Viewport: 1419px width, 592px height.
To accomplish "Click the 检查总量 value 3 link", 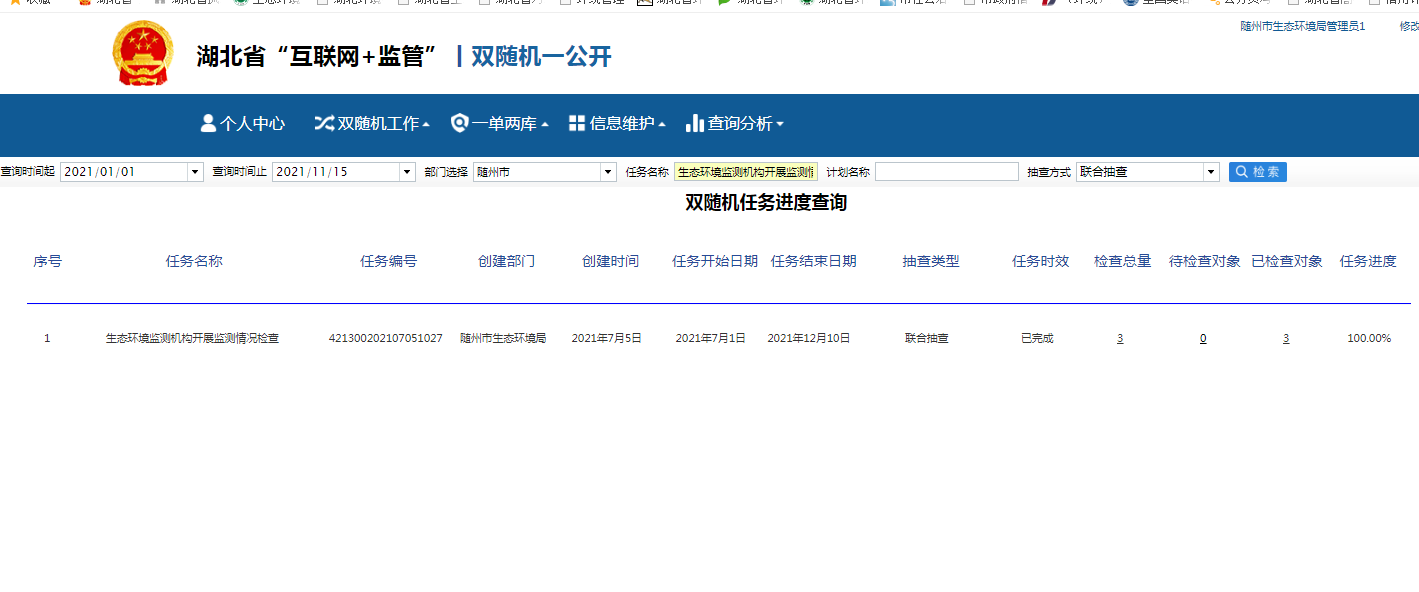I will (x=1120, y=339).
